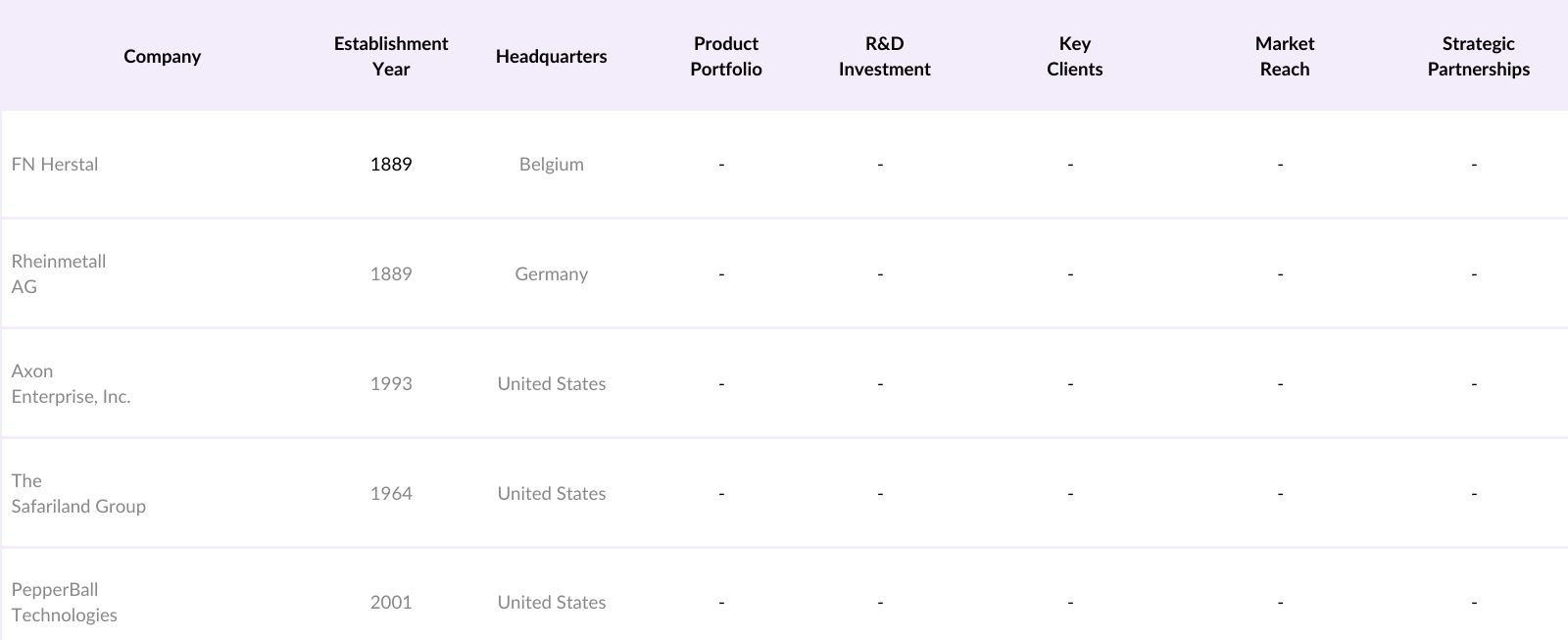Image resolution: width=1568 pixels, height=640 pixels.
Task: Select United States headquarters in Axon row
Action: click(551, 383)
